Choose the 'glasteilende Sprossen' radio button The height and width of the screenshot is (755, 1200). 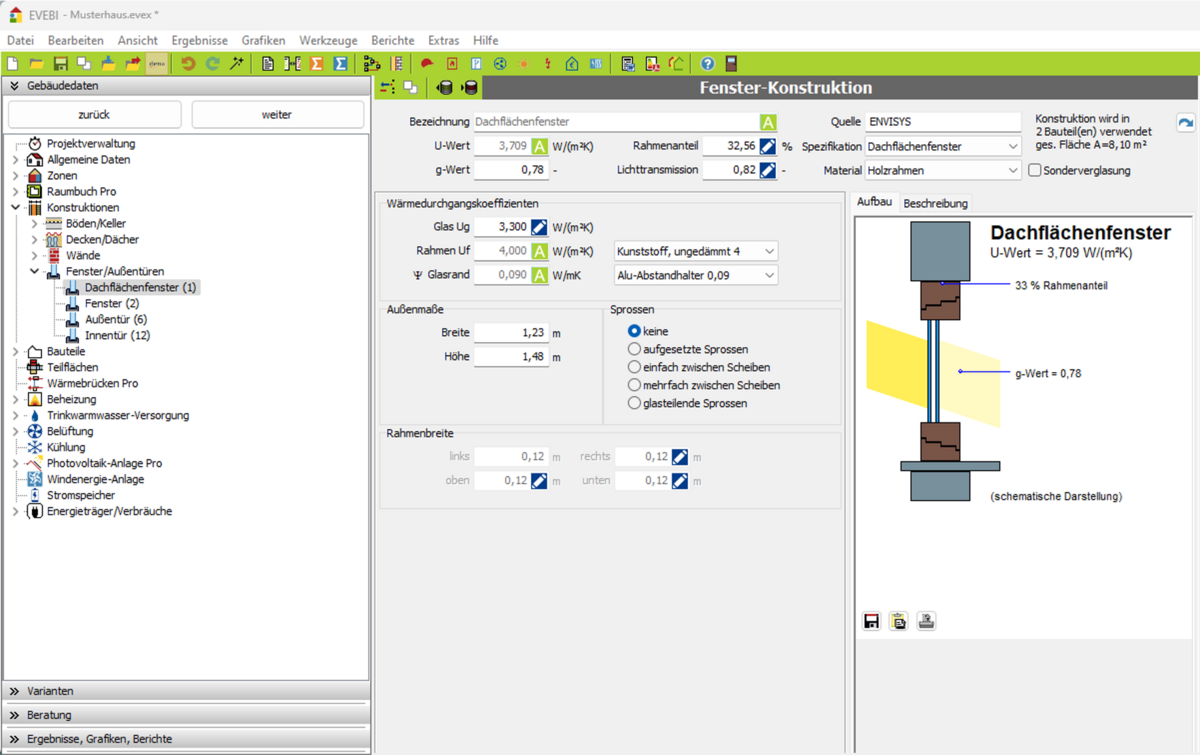(634, 404)
